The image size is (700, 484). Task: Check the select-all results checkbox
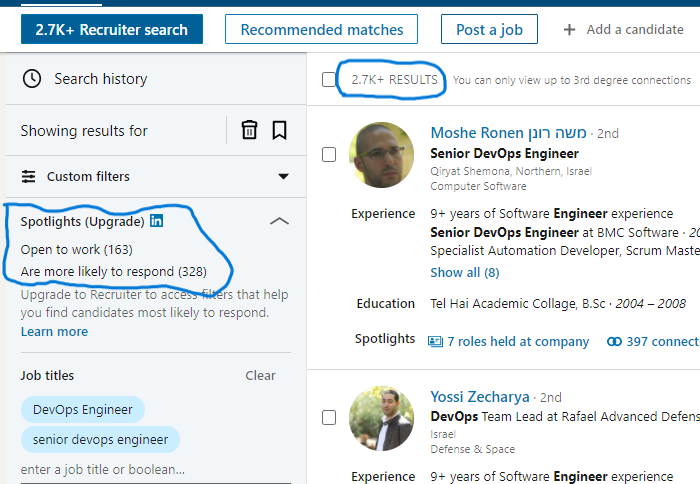(x=329, y=80)
